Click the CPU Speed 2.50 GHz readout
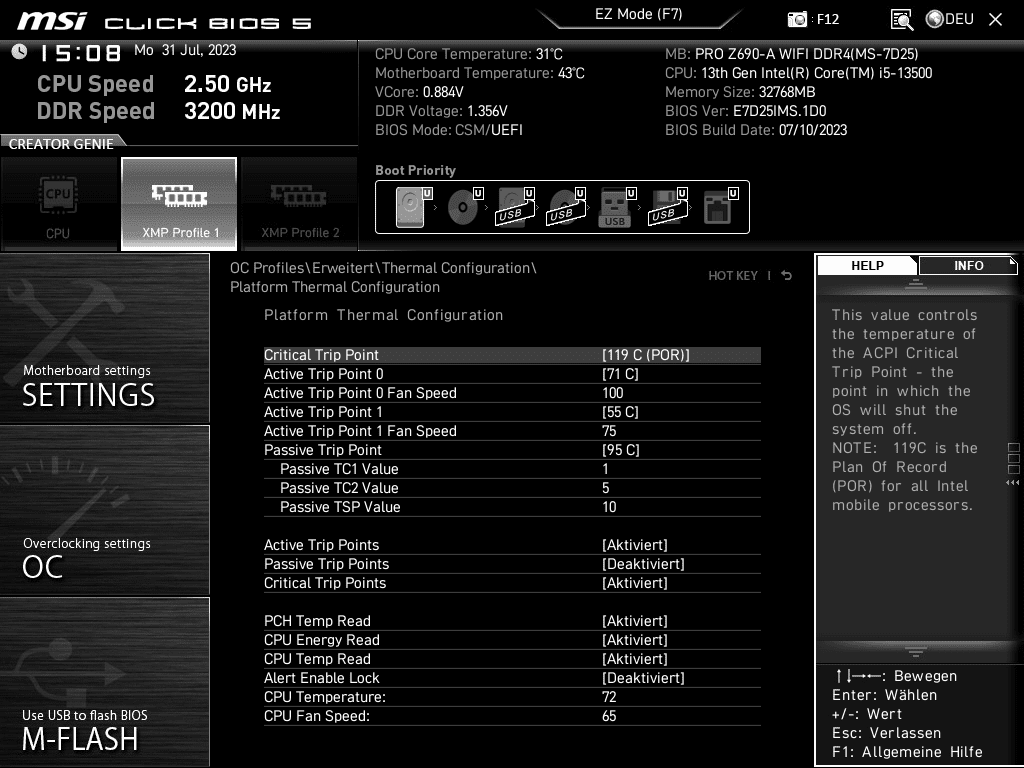The image size is (1024, 768). (154, 84)
